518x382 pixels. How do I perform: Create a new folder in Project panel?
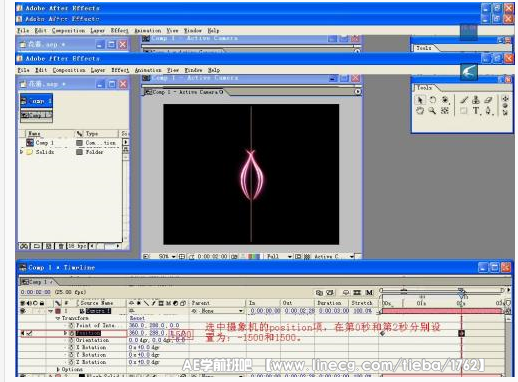(x=37, y=246)
